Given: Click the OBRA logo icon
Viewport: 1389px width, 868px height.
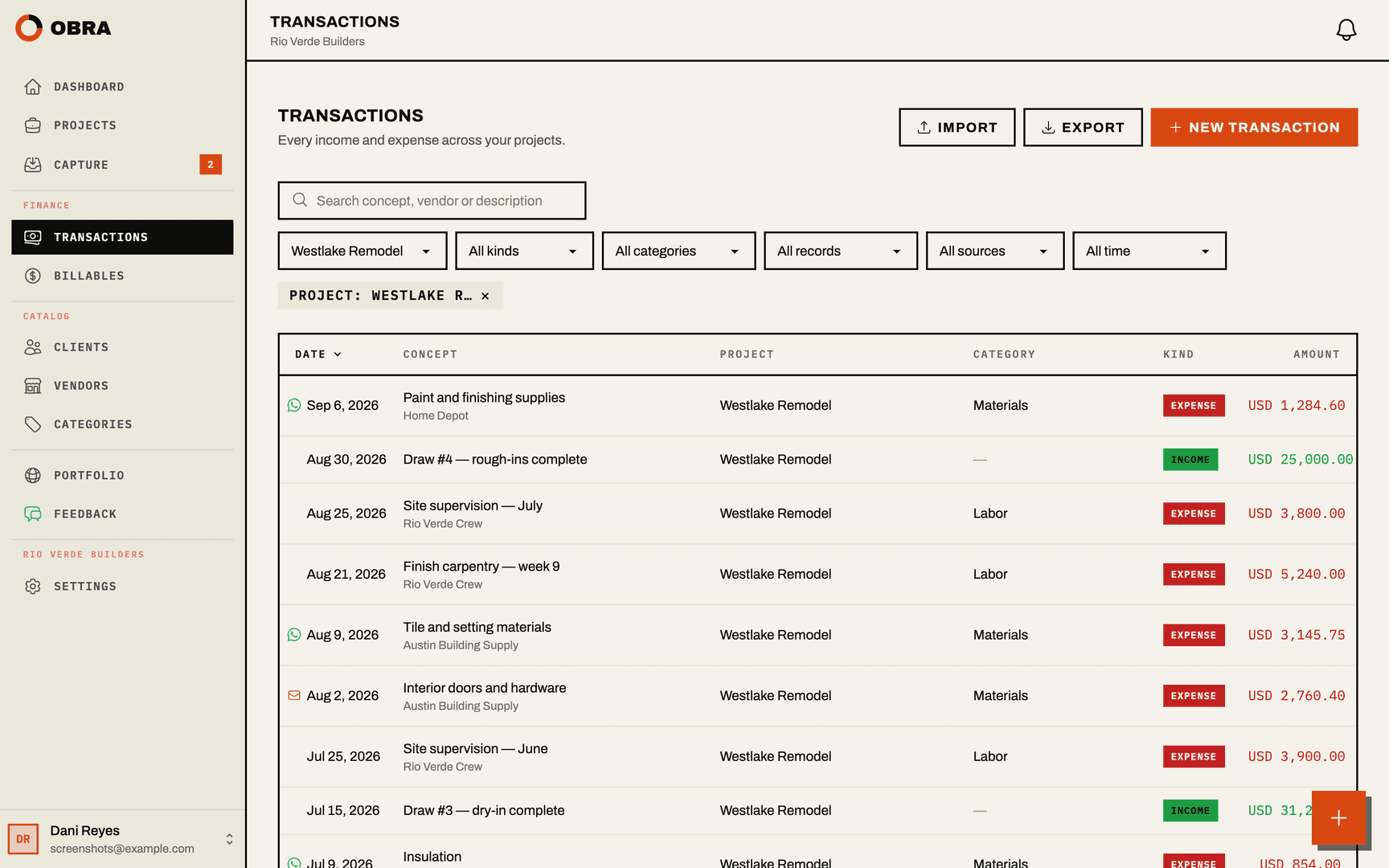Looking at the screenshot, I should click(x=29, y=27).
